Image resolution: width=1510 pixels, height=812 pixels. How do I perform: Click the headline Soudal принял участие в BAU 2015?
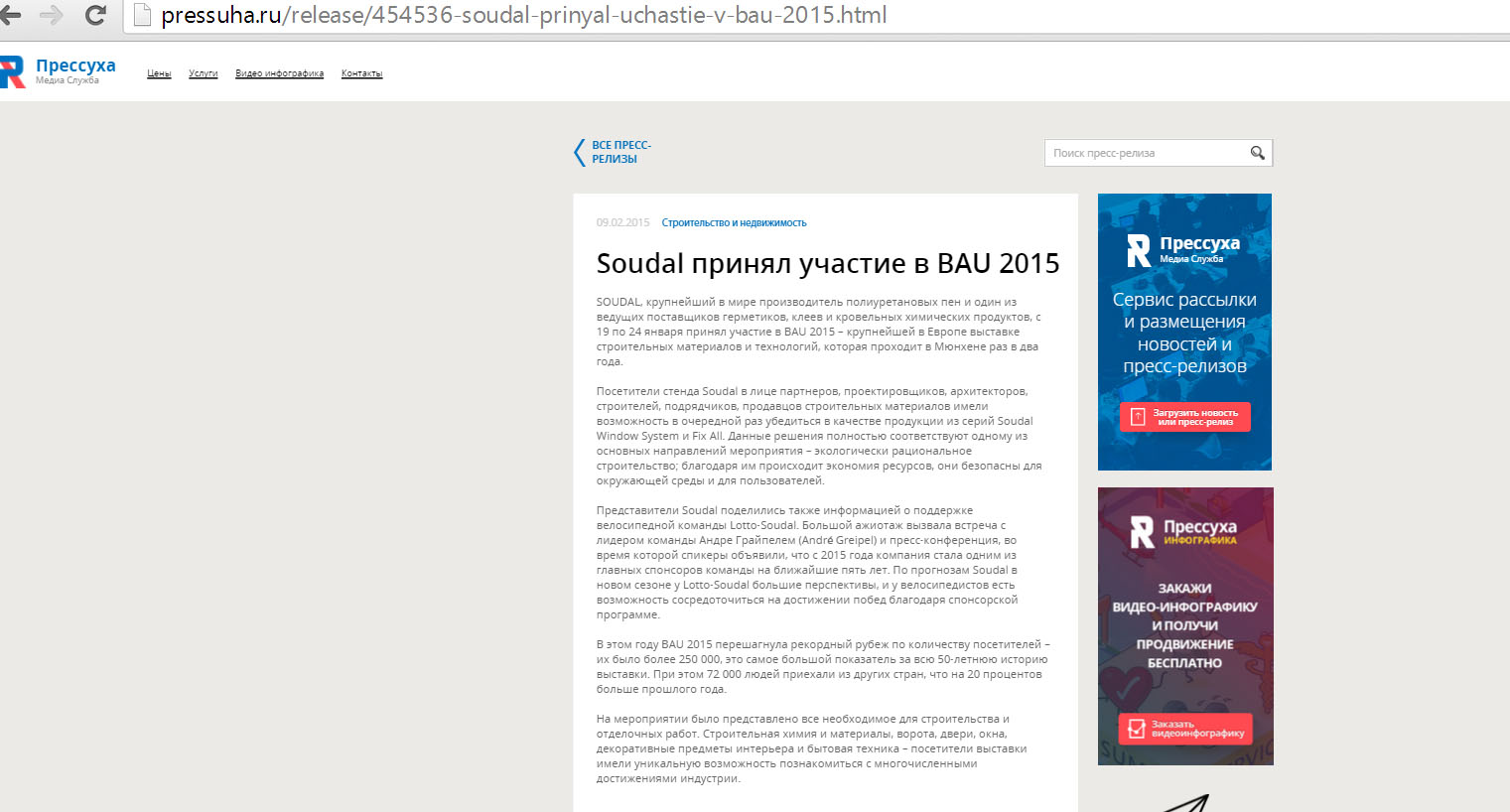pyautogui.click(x=828, y=263)
